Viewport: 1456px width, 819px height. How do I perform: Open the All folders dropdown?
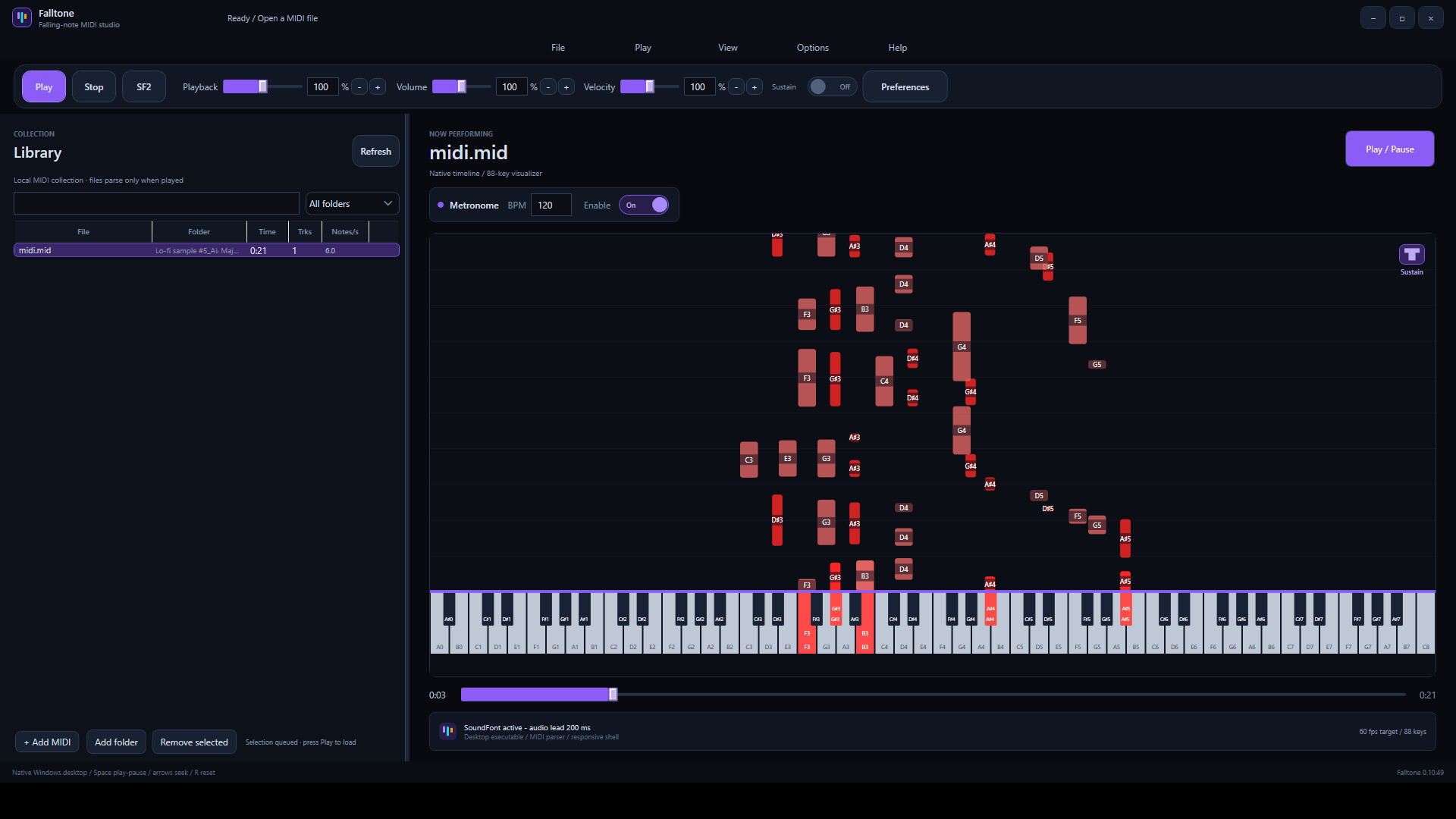(x=352, y=203)
